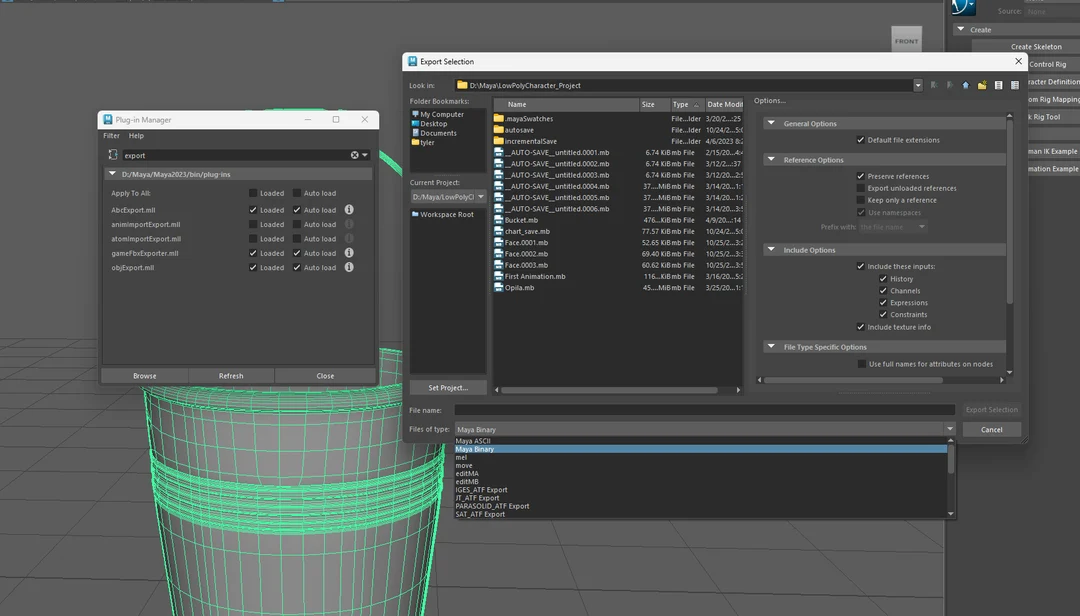Click the Documents folder bookmark icon

(414, 132)
